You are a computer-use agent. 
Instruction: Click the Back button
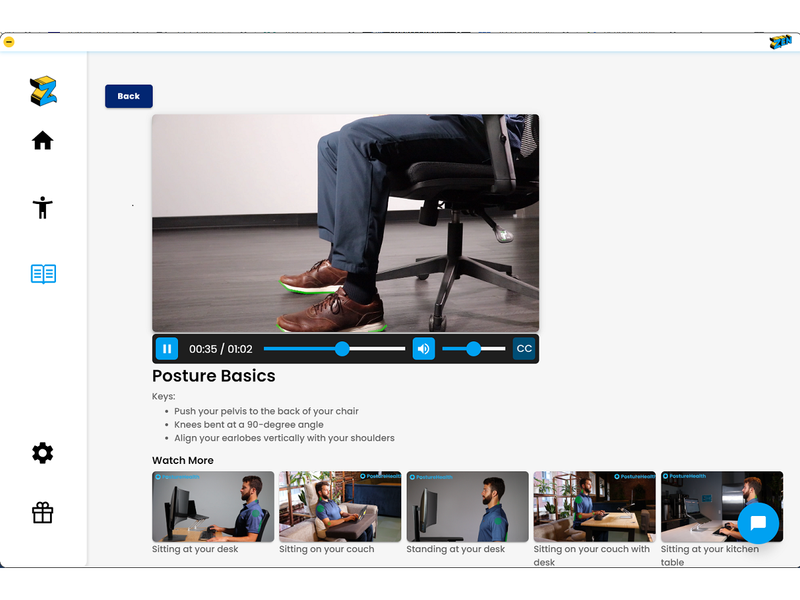click(129, 96)
